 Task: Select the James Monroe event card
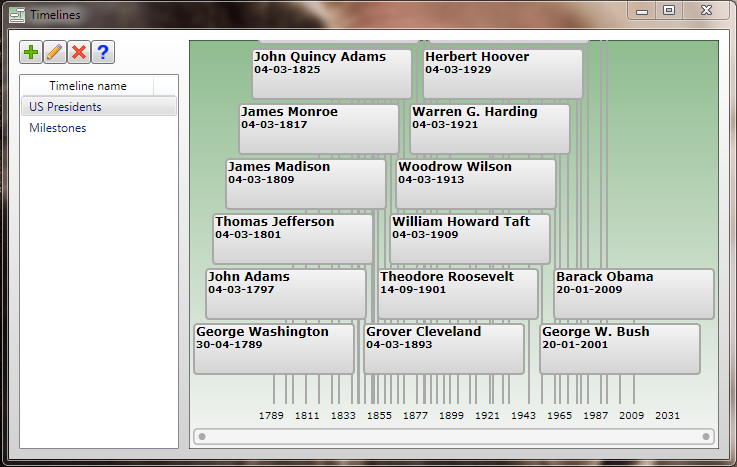click(x=319, y=129)
